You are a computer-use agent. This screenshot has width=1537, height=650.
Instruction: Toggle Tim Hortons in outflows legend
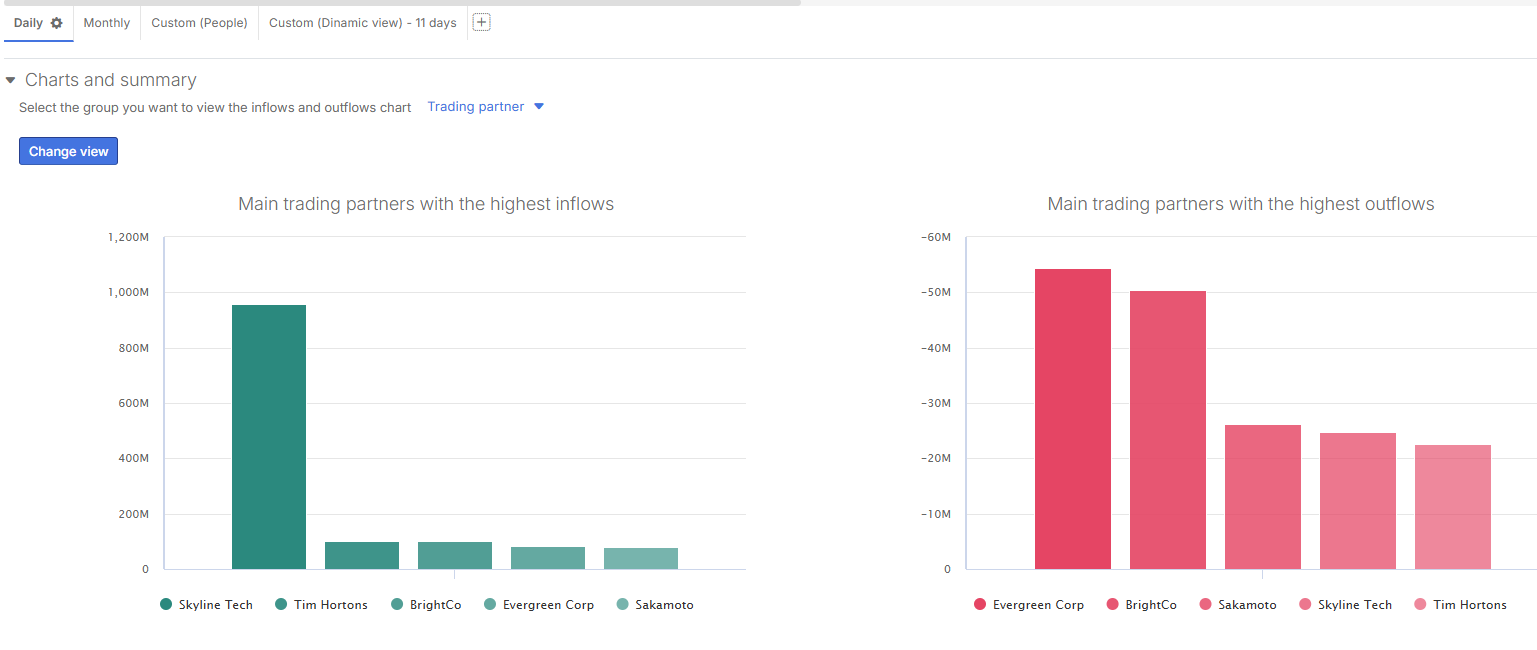pyautogui.click(x=1469, y=605)
